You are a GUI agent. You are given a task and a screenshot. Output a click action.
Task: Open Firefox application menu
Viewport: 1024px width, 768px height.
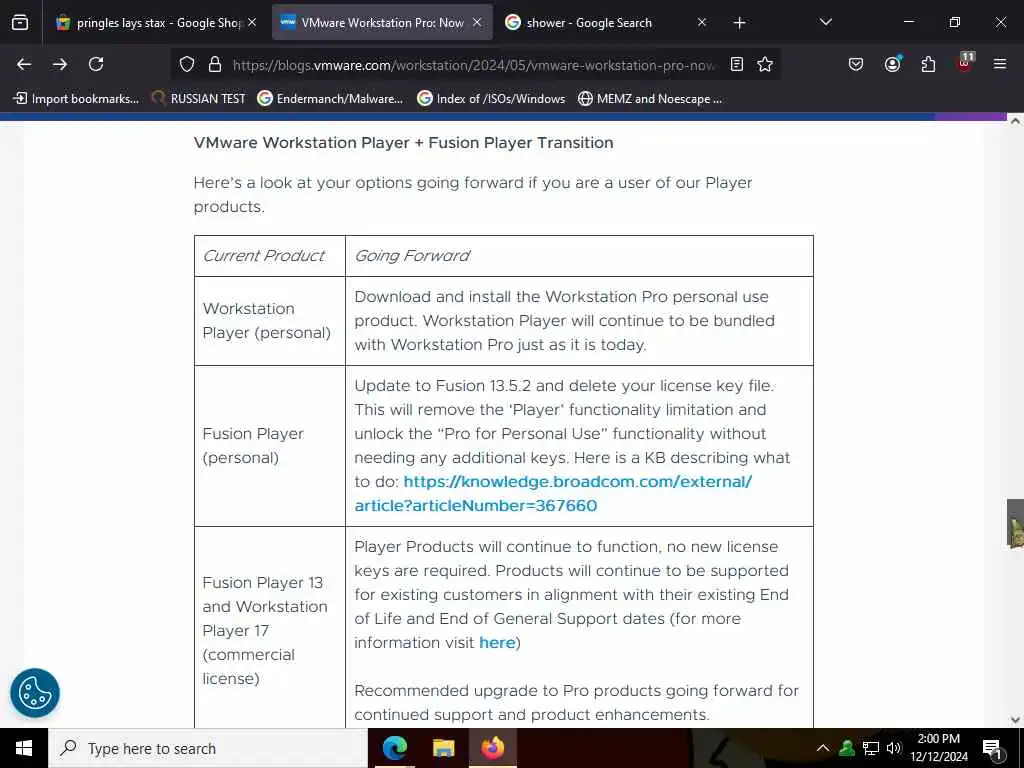click(x=1000, y=64)
